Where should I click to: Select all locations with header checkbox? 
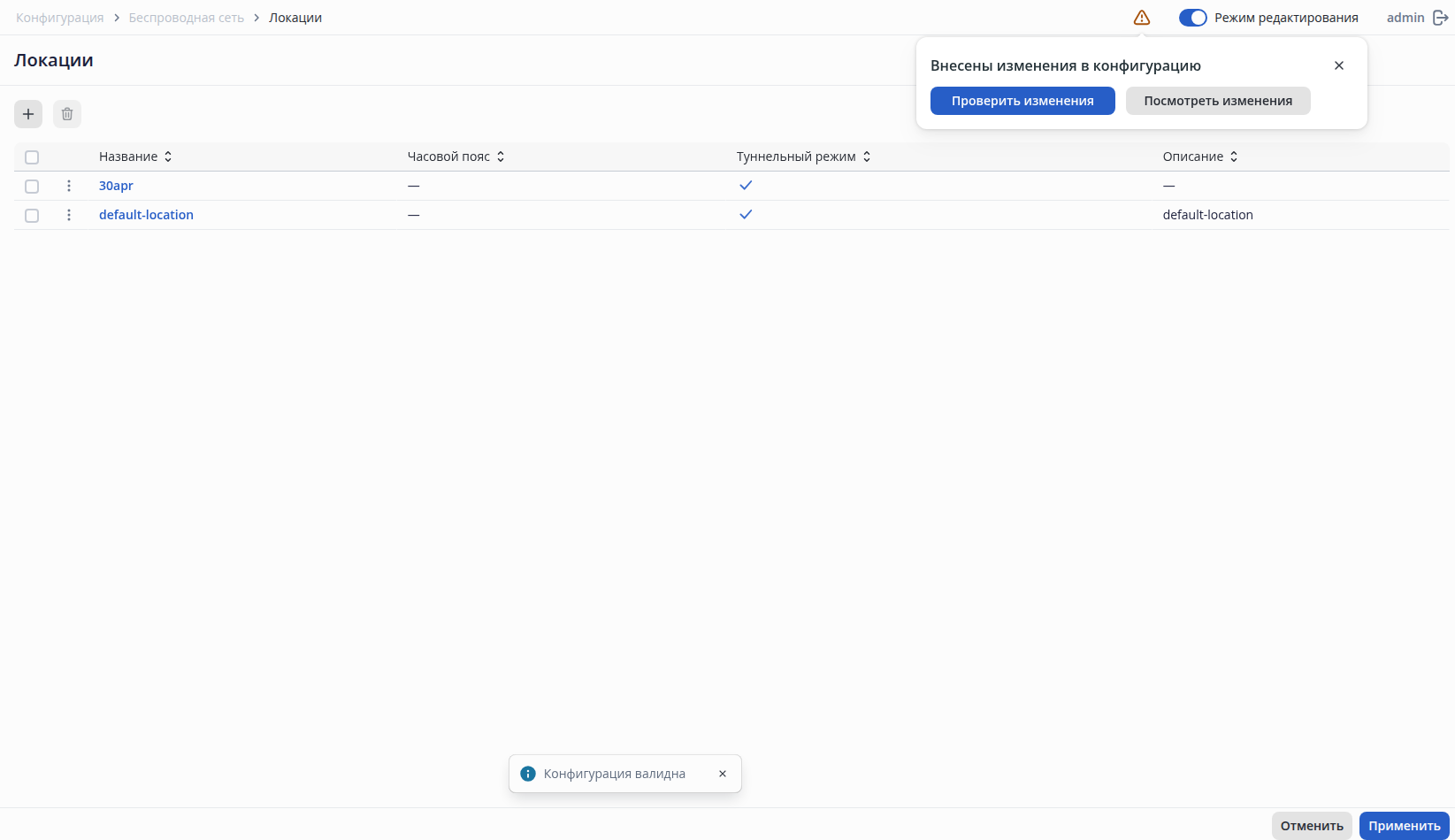click(x=32, y=157)
